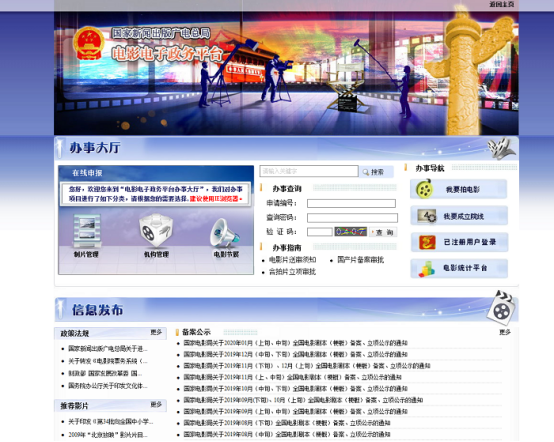Click the green film reel icon
Screen dimensions: 554x442
click(424, 189)
